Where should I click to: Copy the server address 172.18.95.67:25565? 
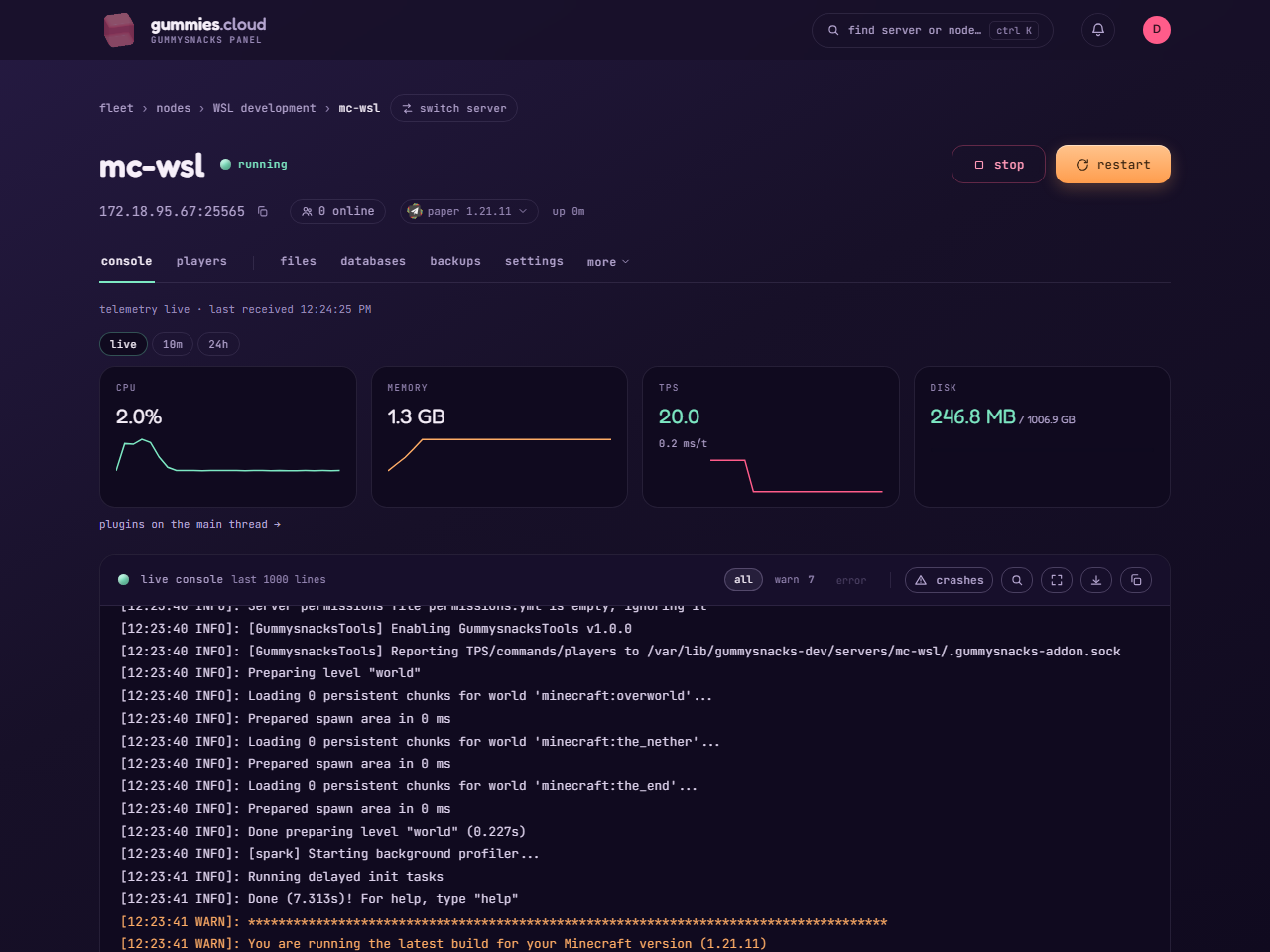[263, 211]
